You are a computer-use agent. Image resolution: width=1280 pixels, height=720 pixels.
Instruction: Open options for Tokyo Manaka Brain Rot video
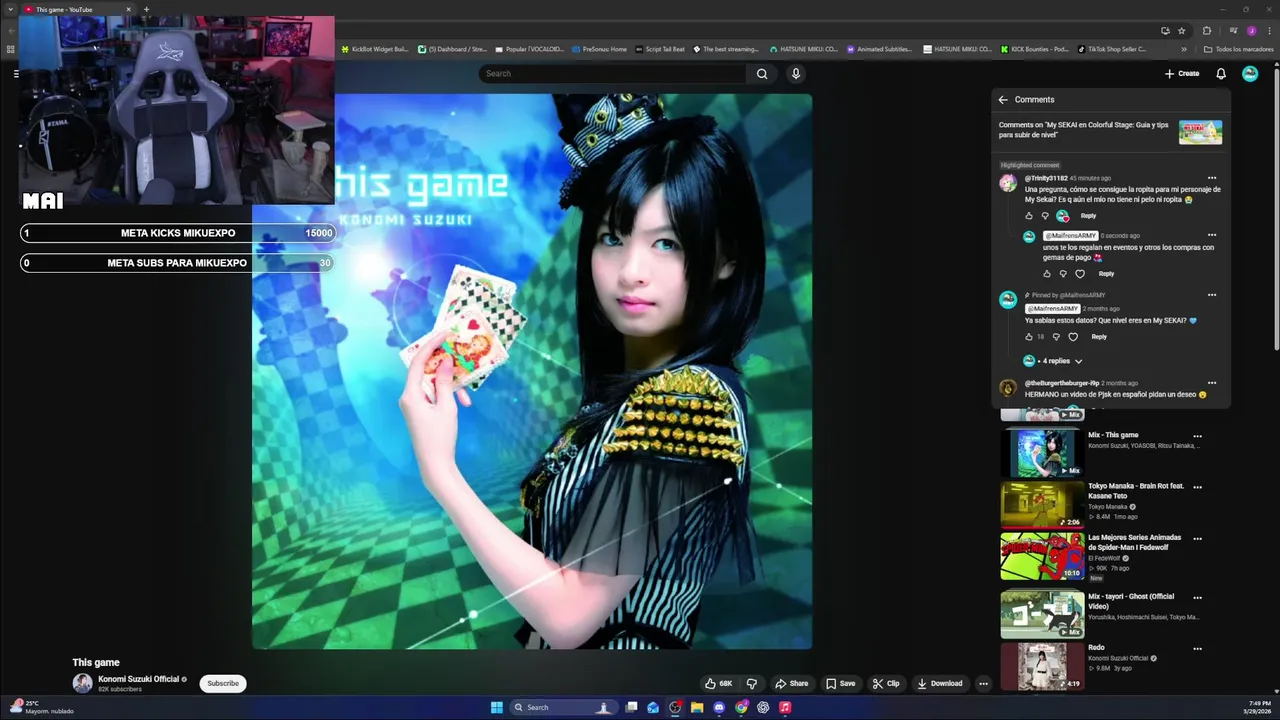[x=1197, y=487]
